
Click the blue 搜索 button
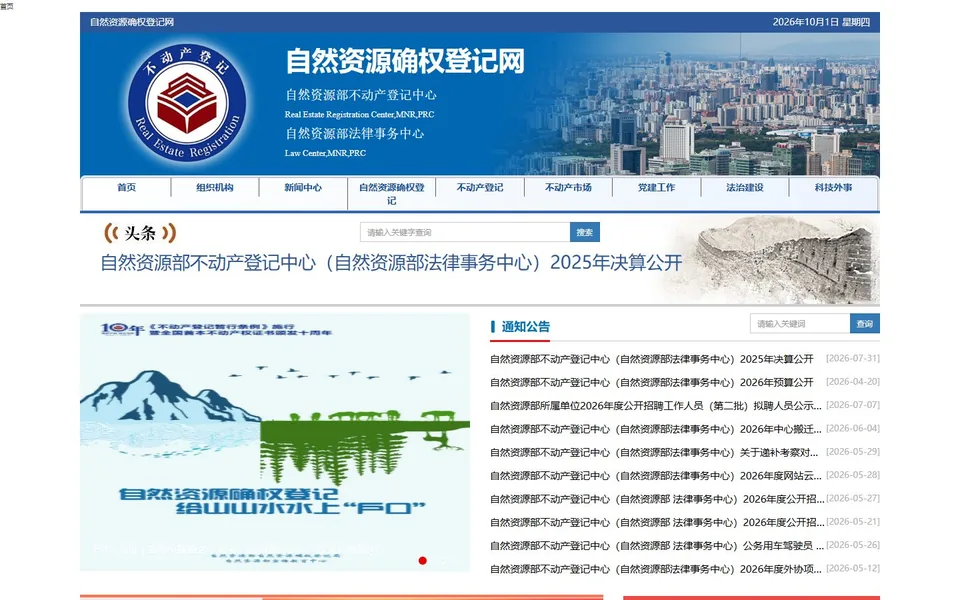(585, 232)
